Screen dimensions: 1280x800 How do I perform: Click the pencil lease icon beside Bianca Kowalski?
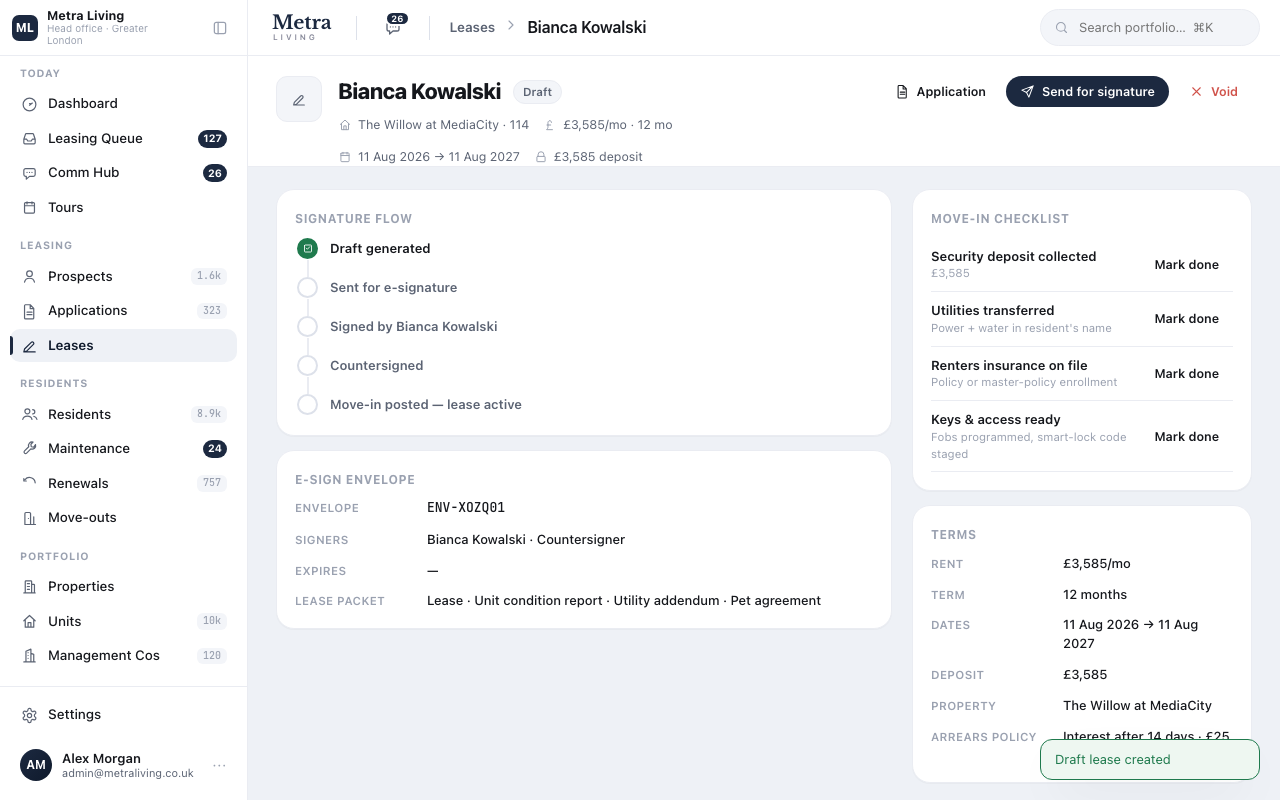tap(299, 99)
